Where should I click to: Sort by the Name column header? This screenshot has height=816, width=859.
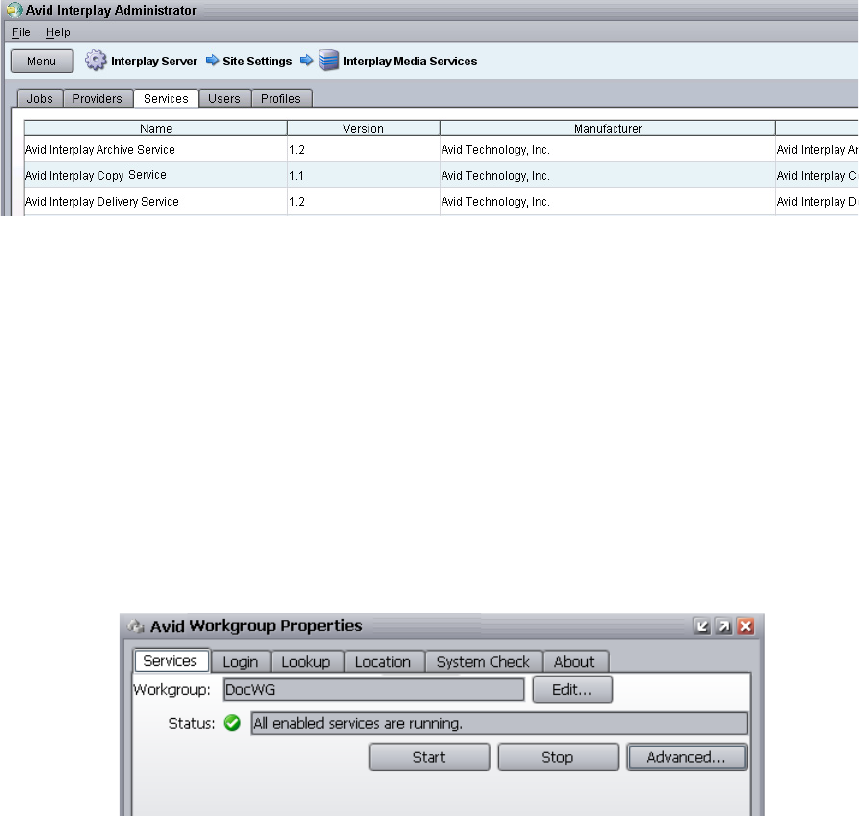(x=156, y=129)
